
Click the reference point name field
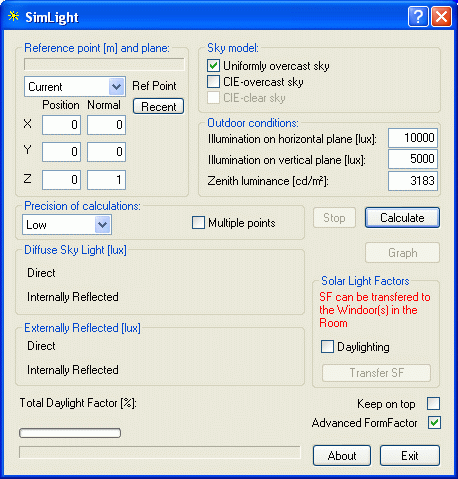tap(104, 64)
